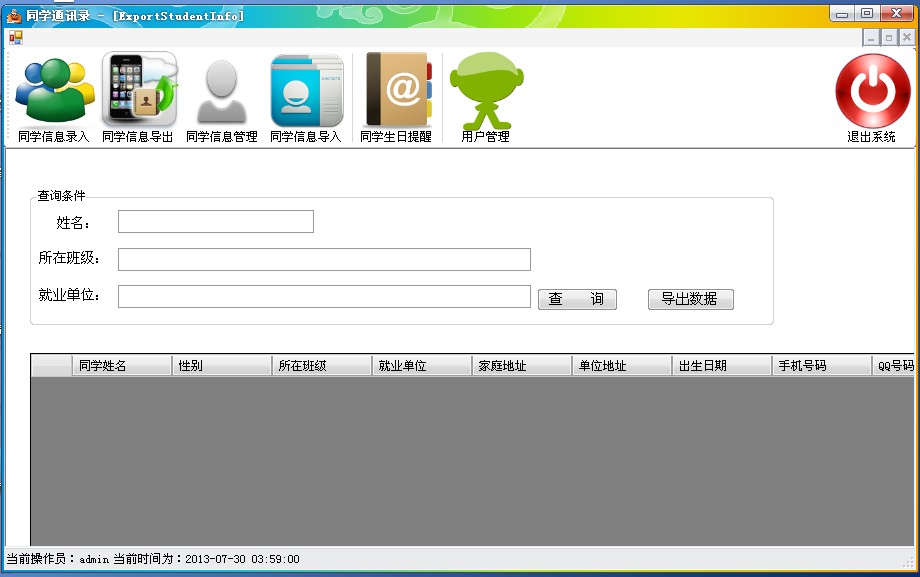Focus the 所在班级 class input field
920x577 pixels.
point(324,259)
